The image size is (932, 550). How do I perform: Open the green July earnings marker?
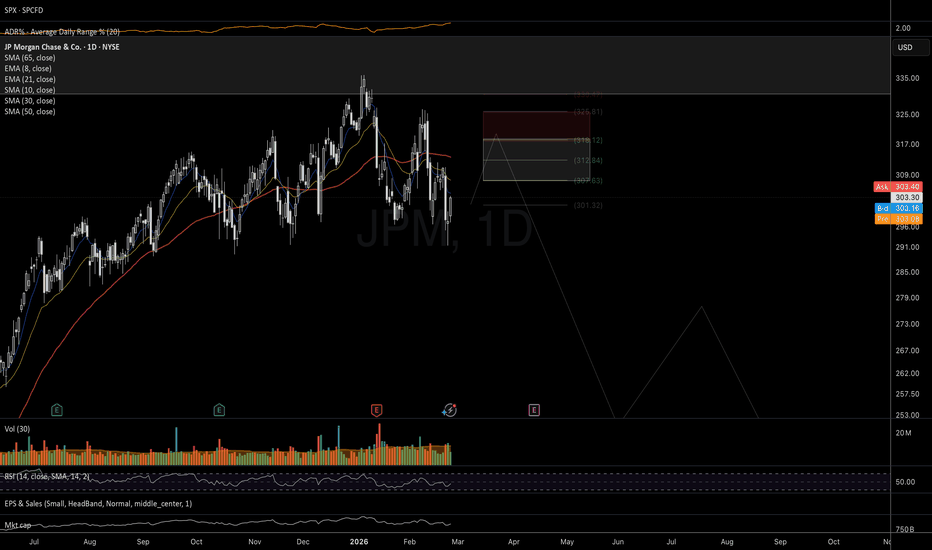(x=56, y=410)
